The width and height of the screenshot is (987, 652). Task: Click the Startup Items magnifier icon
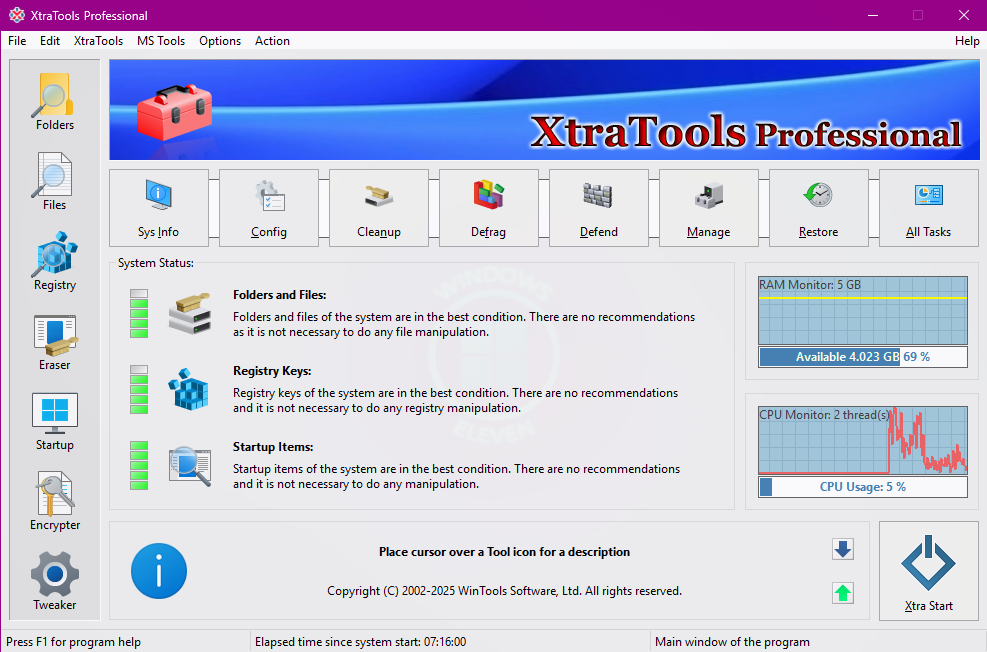(x=190, y=466)
